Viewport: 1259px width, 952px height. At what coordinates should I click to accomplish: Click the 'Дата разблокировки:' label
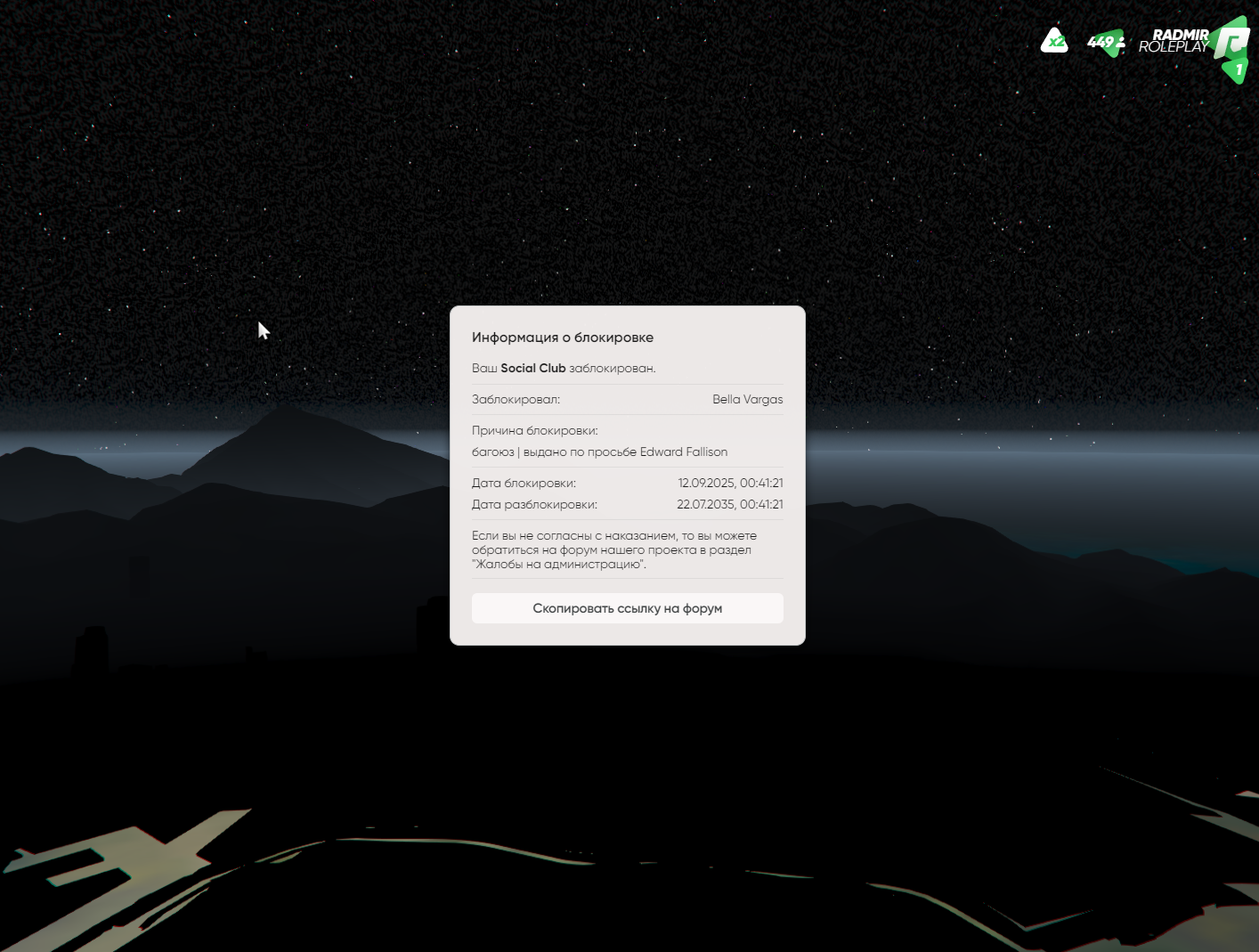pyautogui.click(x=534, y=504)
